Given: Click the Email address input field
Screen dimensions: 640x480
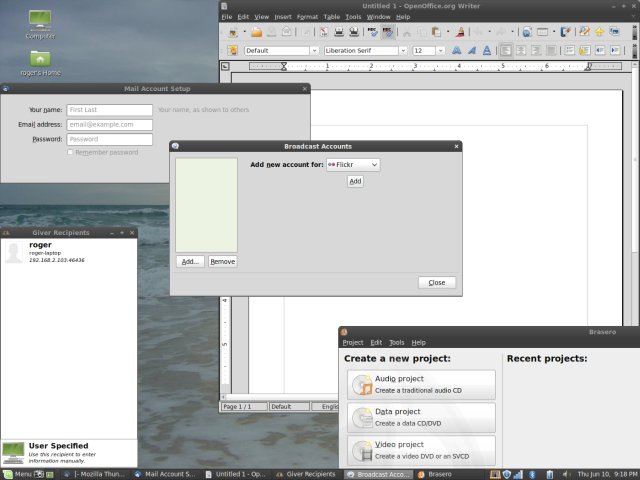Looking at the screenshot, I should point(109,125).
